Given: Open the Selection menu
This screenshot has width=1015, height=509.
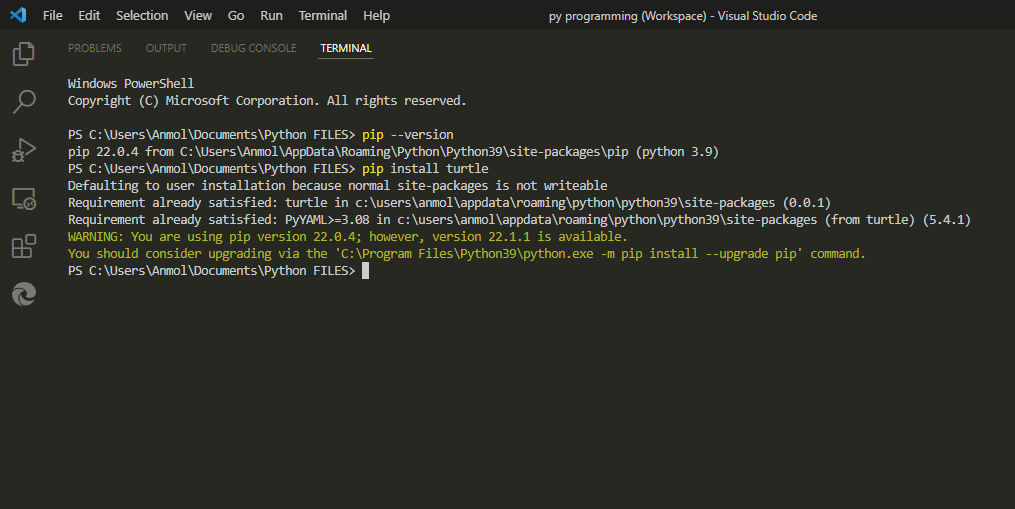Looking at the screenshot, I should pos(142,16).
